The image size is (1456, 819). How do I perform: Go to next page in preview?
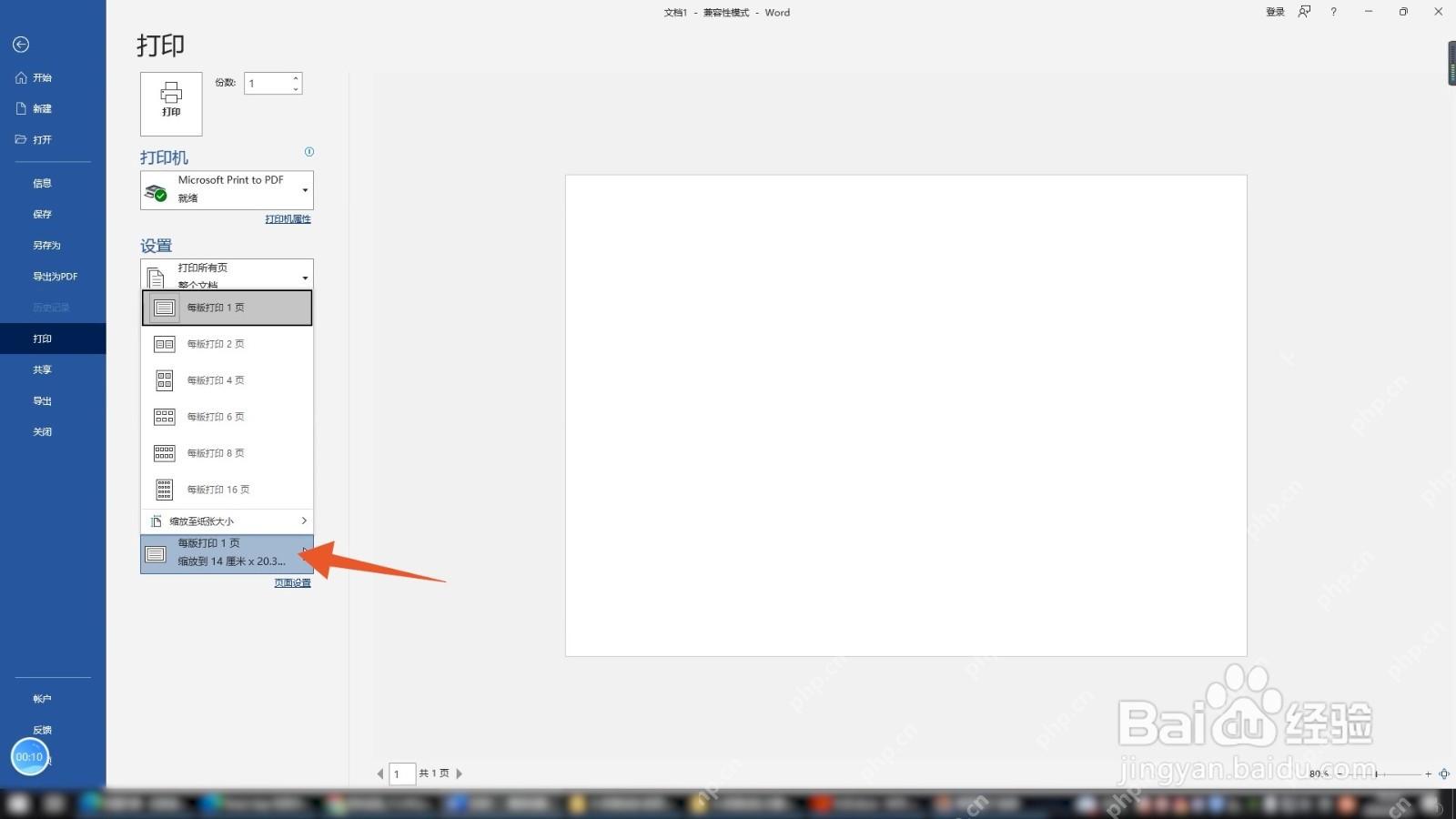(x=460, y=773)
